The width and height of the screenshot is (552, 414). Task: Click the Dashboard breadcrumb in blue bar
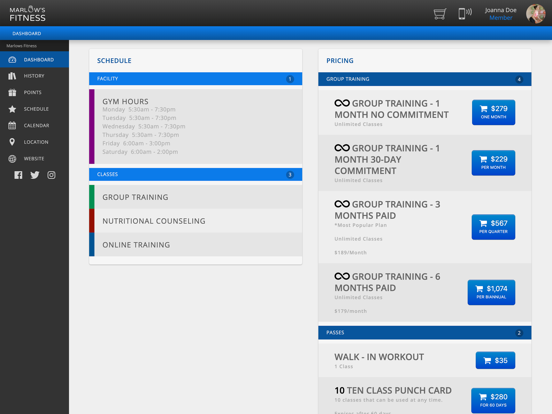[x=27, y=33]
